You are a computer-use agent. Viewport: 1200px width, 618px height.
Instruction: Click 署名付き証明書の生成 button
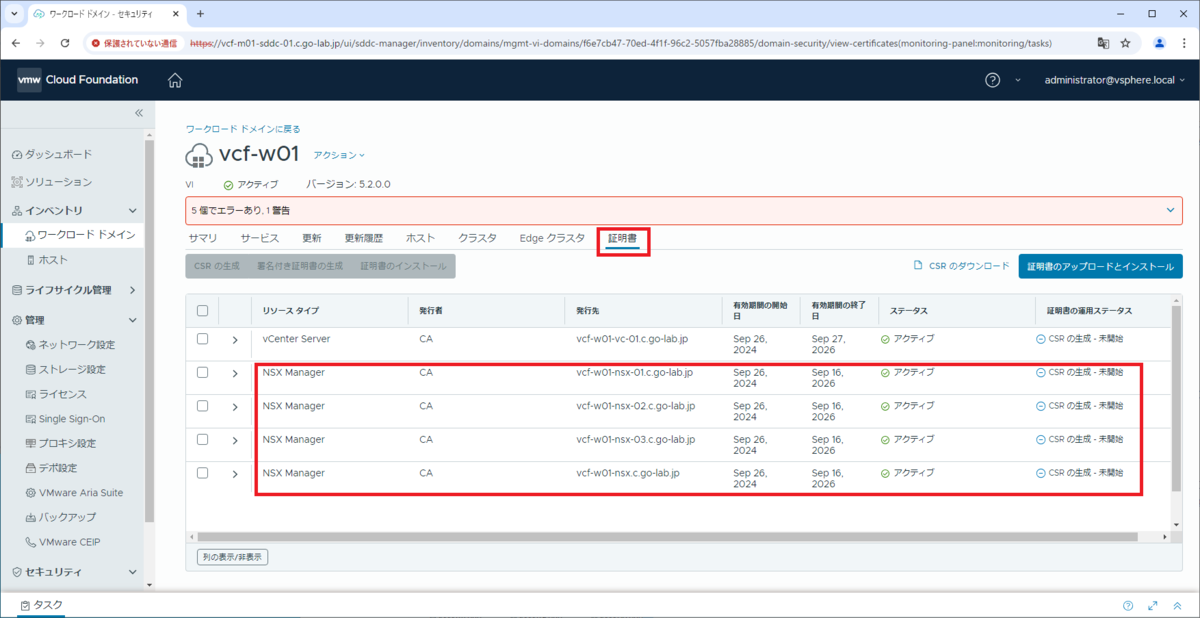pos(300,266)
